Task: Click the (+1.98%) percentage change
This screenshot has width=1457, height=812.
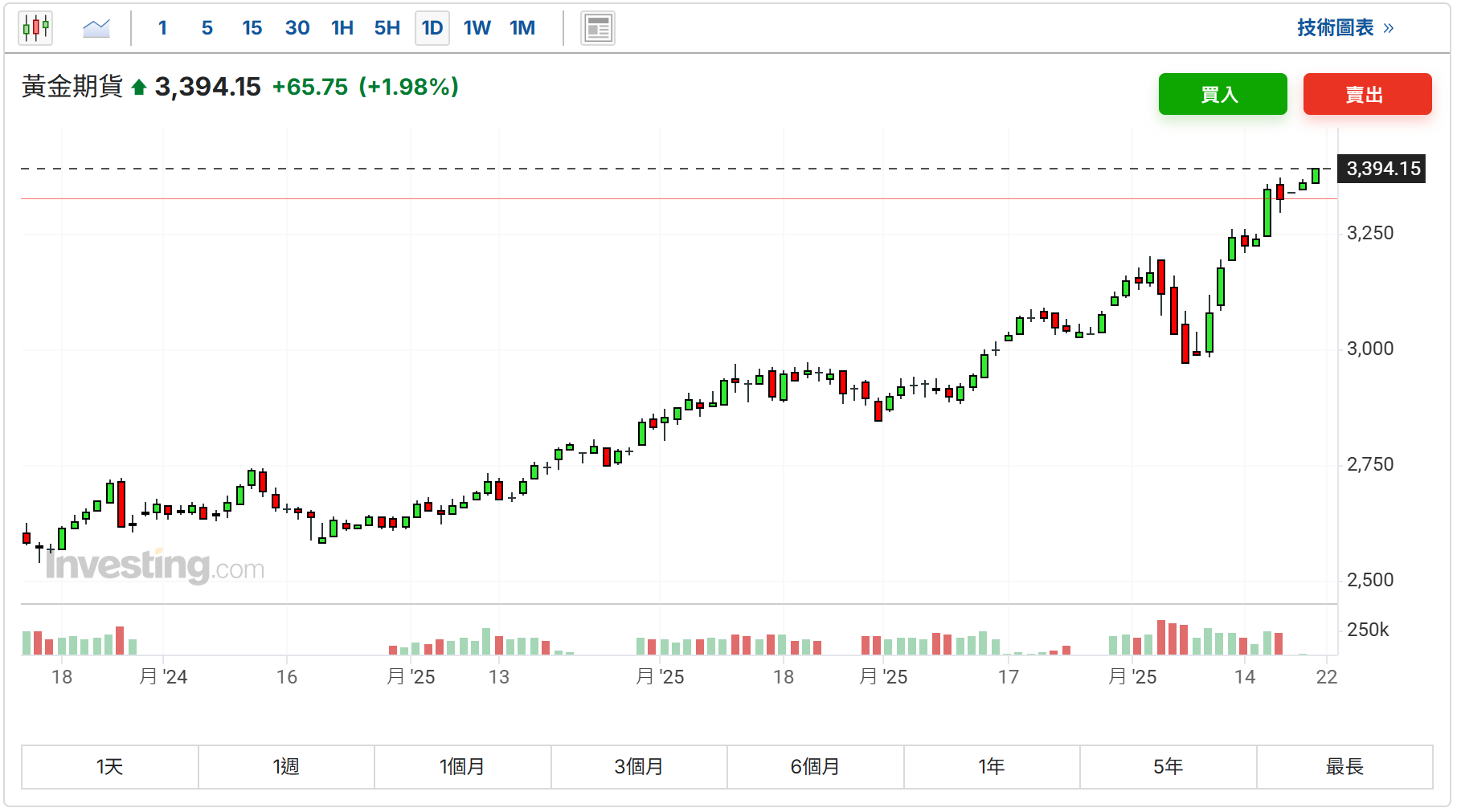Action: 409,87
